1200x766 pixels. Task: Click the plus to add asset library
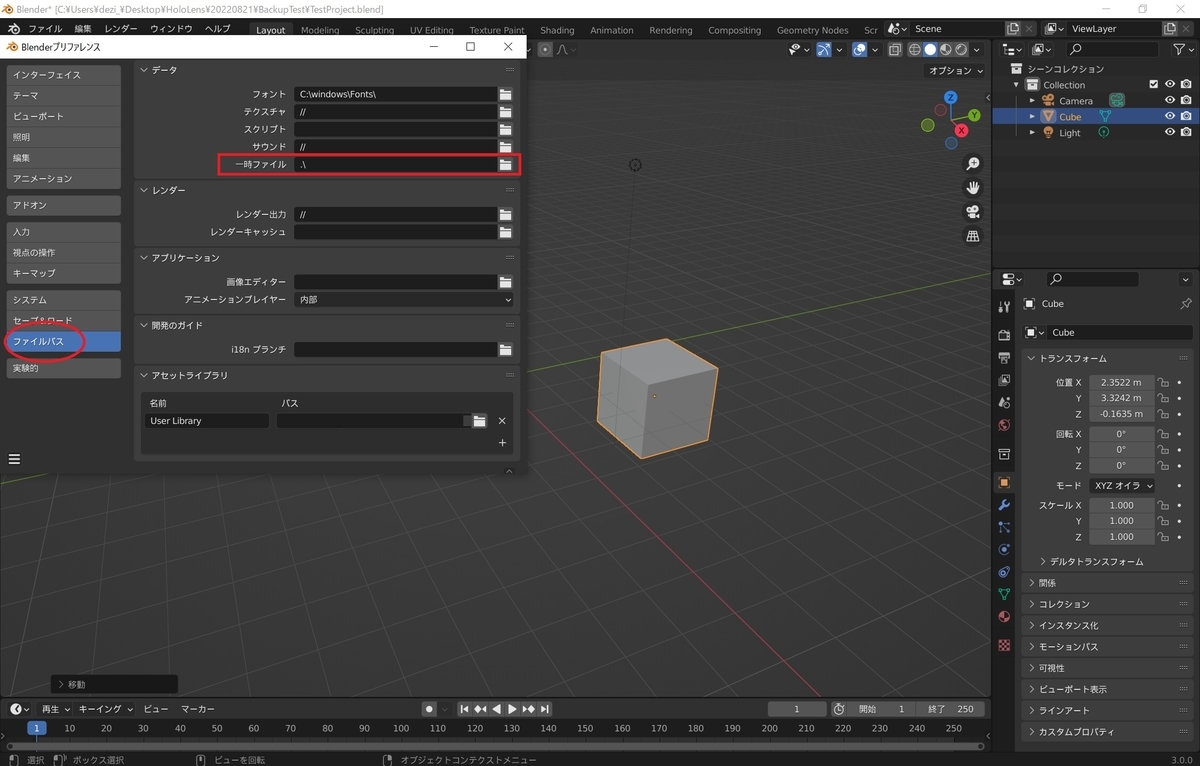502,442
